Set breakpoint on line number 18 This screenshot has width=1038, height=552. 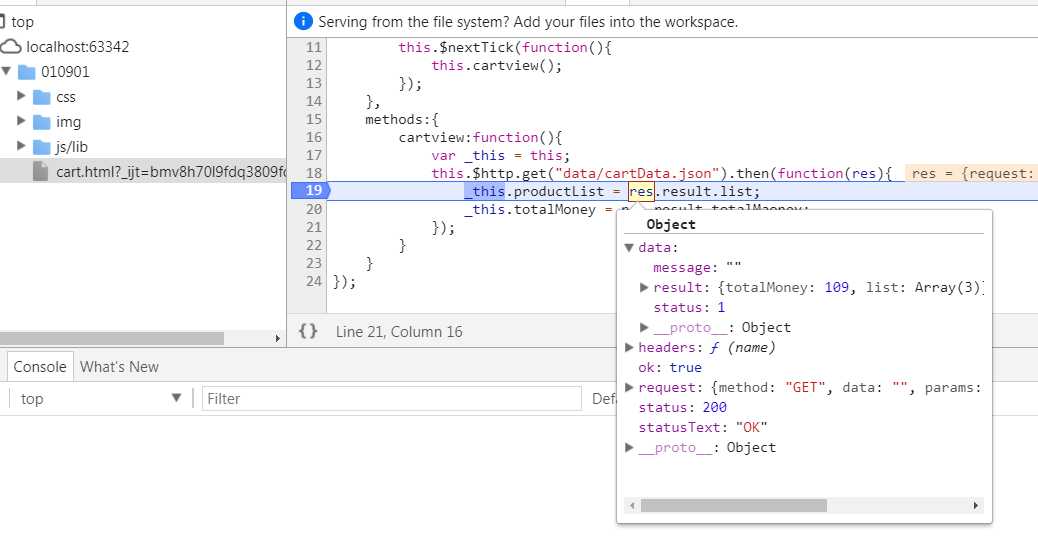click(x=314, y=173)
